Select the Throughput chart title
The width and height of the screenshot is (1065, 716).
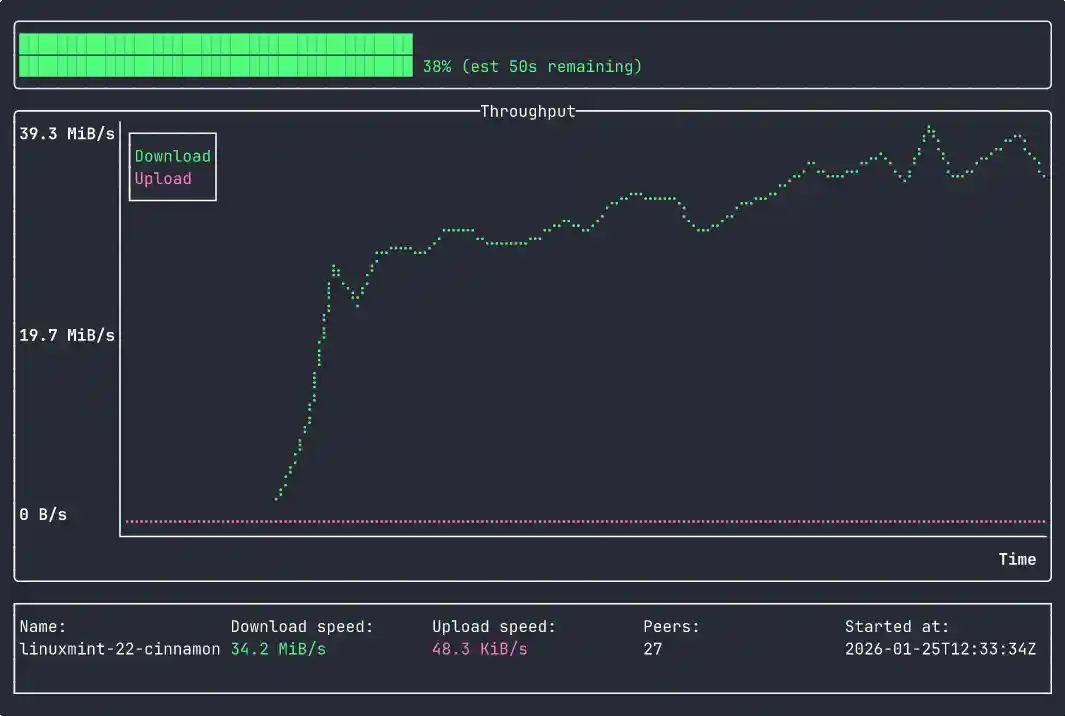tap(528, 111)
